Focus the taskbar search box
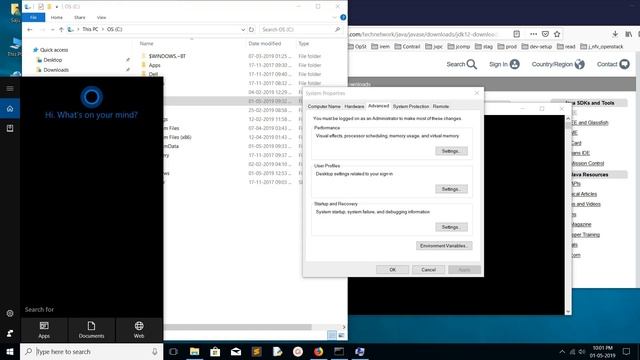This screenshot has height=360, width=640. point(91,351)
